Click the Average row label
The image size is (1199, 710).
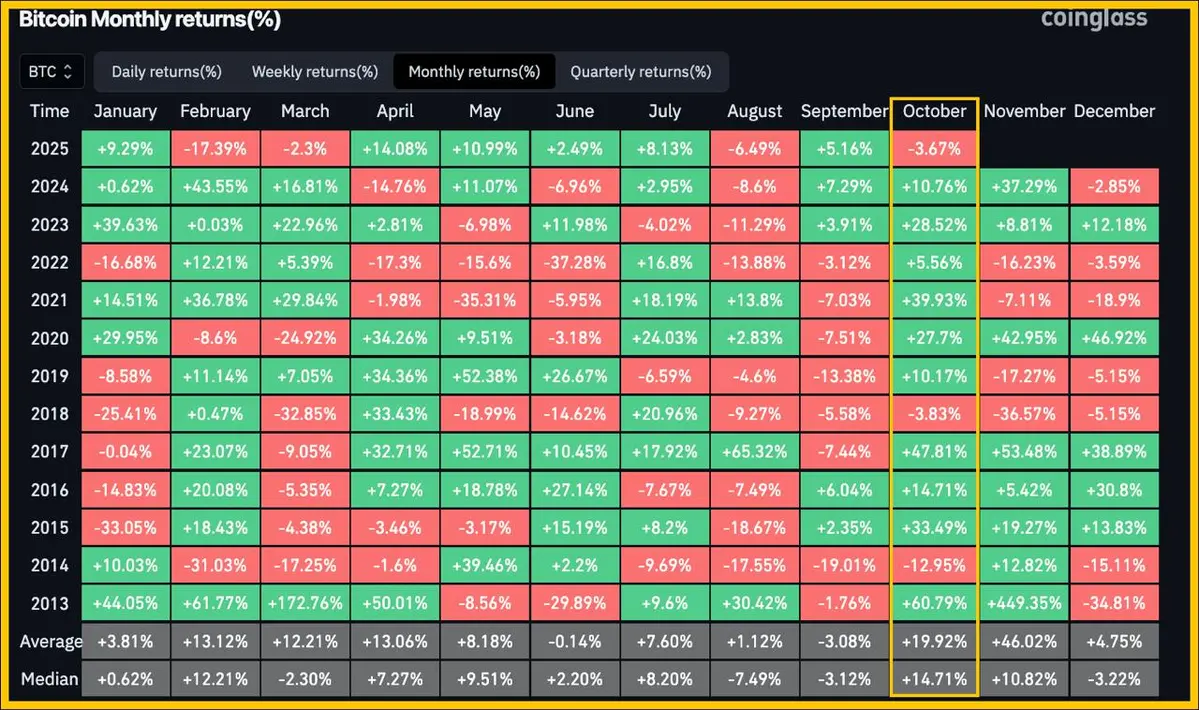click(50, 641)
